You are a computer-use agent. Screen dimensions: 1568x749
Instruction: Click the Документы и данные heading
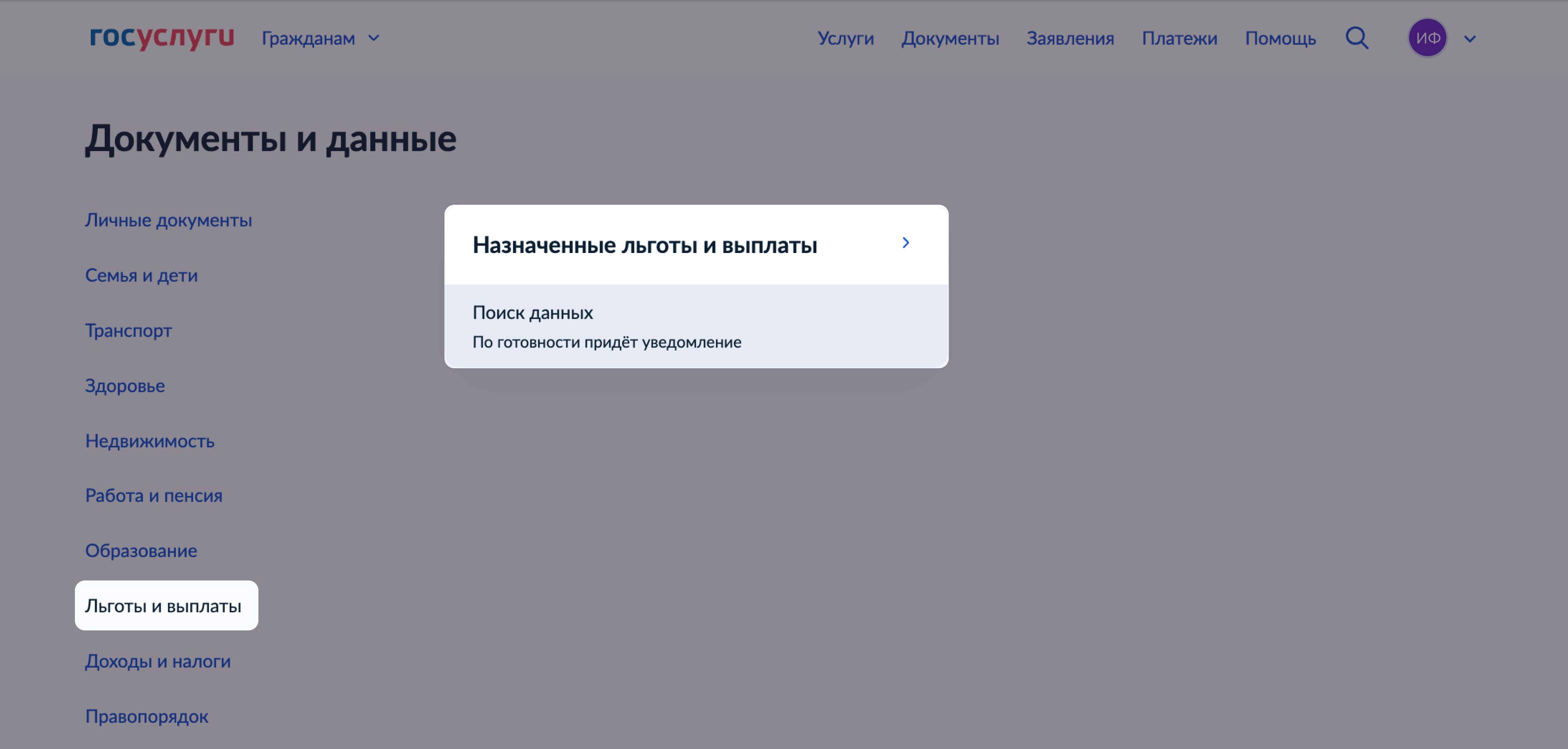pyautogui.click(x=271, y=139)
